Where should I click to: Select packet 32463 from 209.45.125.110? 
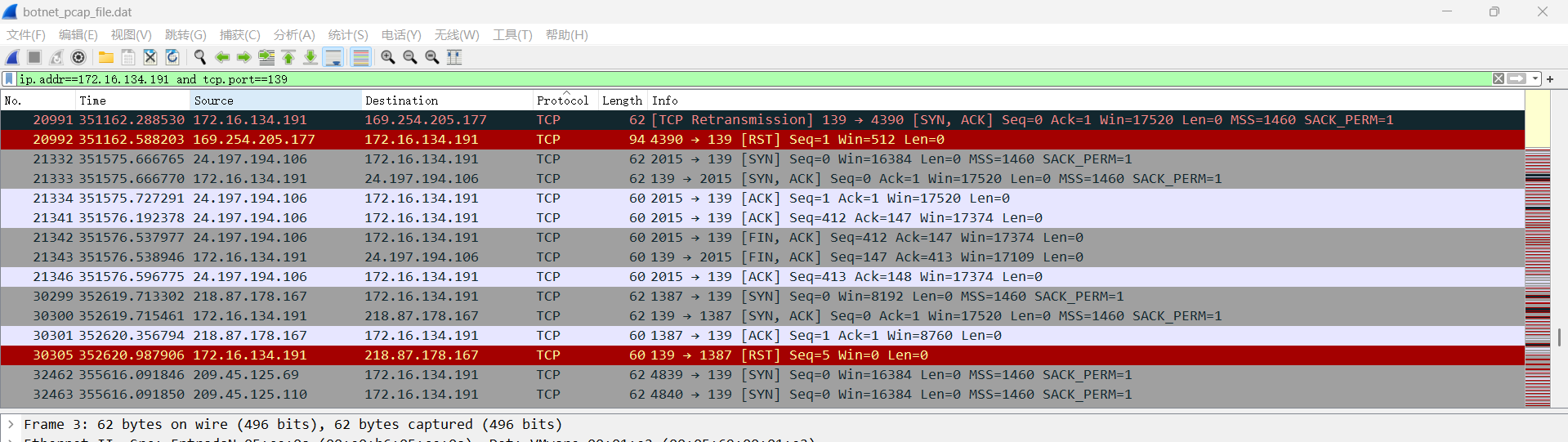click(762, 395)
